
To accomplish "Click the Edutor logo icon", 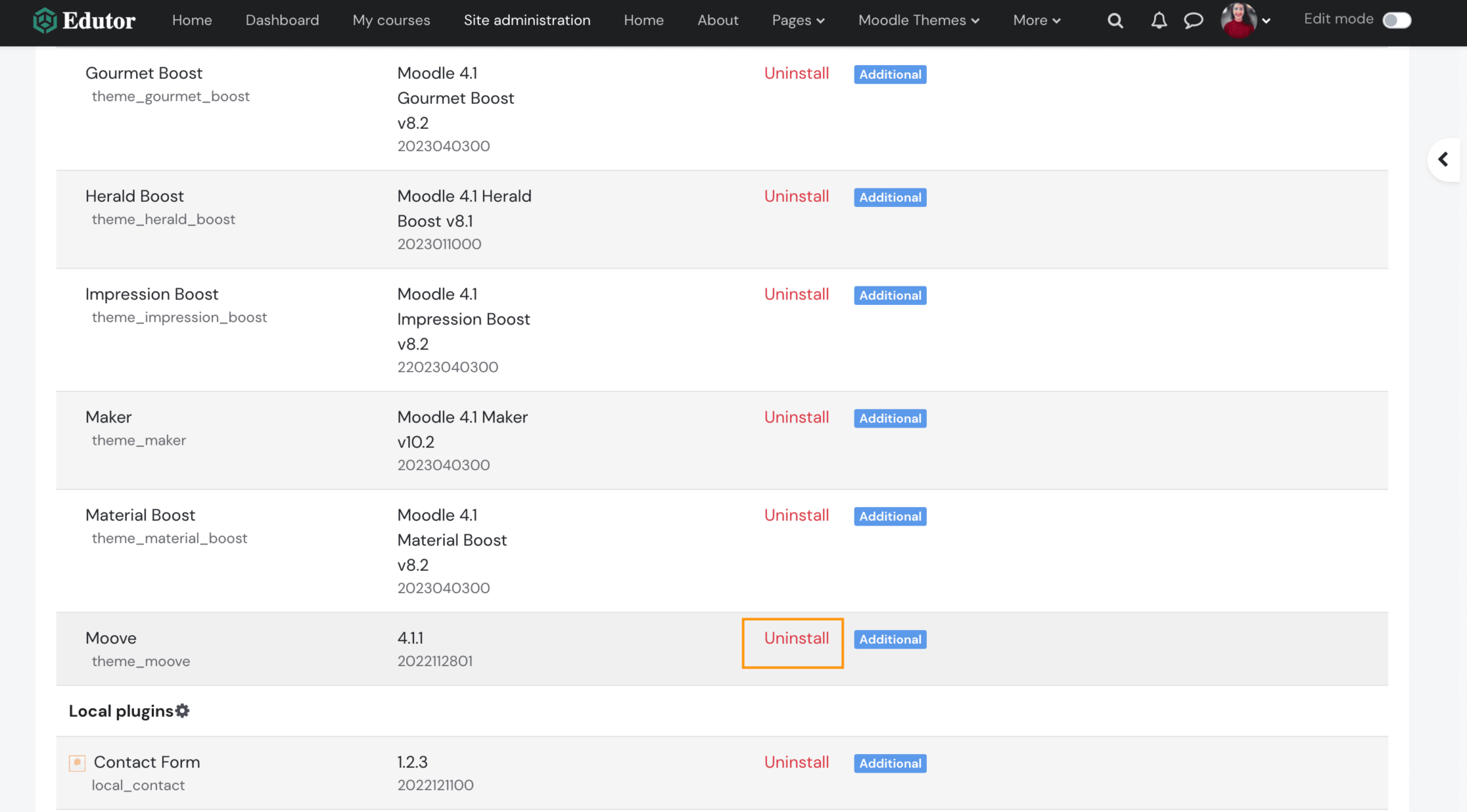I will (45, 20).
